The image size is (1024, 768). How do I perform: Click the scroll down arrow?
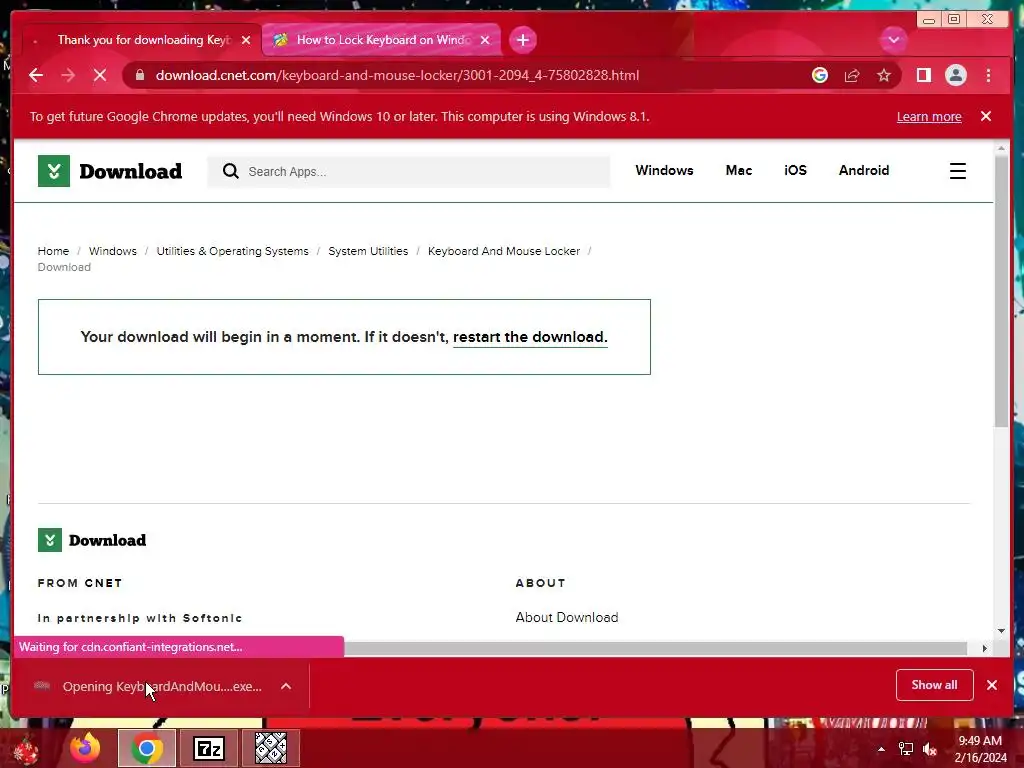click(x=1002, y=631)
